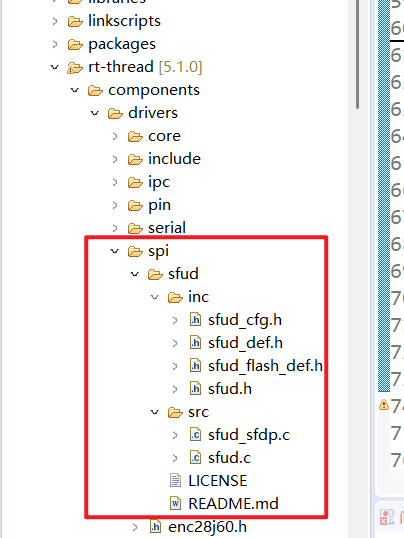
Task: Click the sfud_cfg.h header file icon
Action: coord(195,320)
